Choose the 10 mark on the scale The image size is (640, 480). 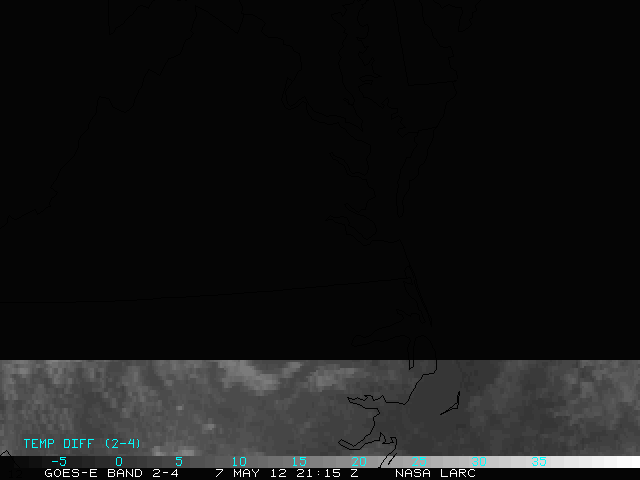click(238, 461)
